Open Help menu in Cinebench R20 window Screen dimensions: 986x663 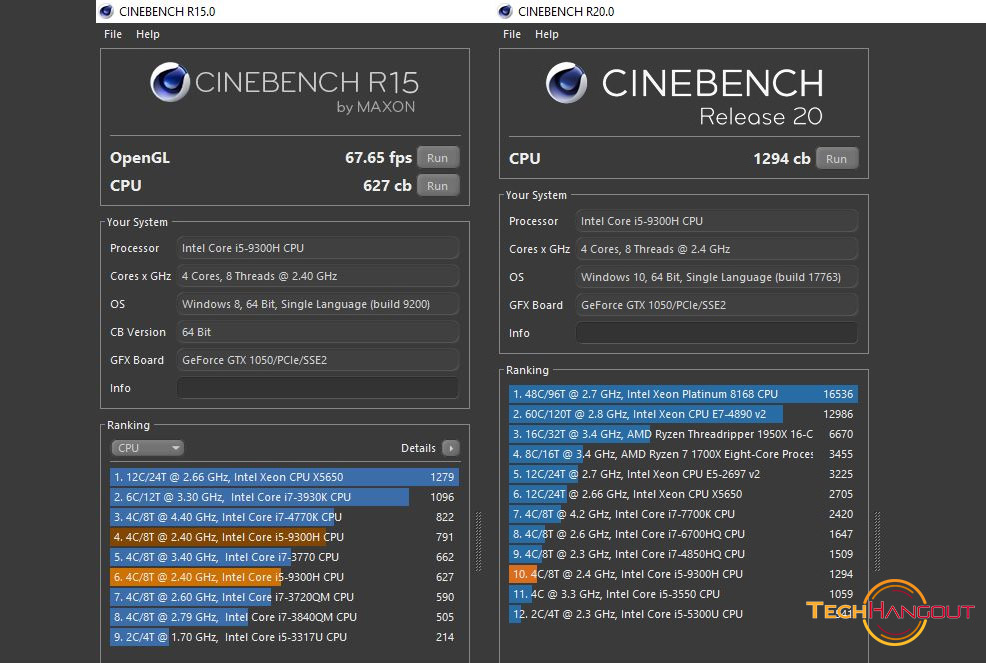pyautogui.click(x=546, y=34)
